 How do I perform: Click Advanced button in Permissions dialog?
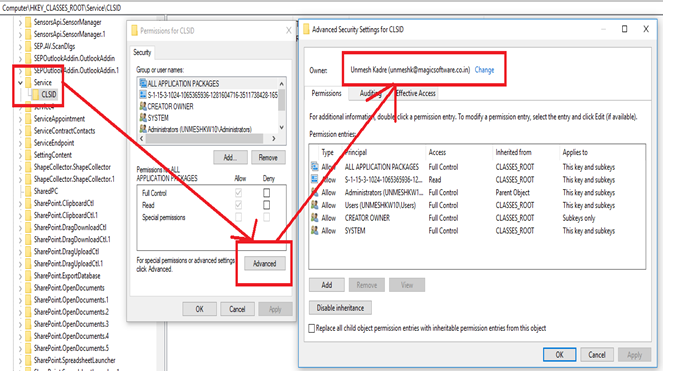point(265,264)
